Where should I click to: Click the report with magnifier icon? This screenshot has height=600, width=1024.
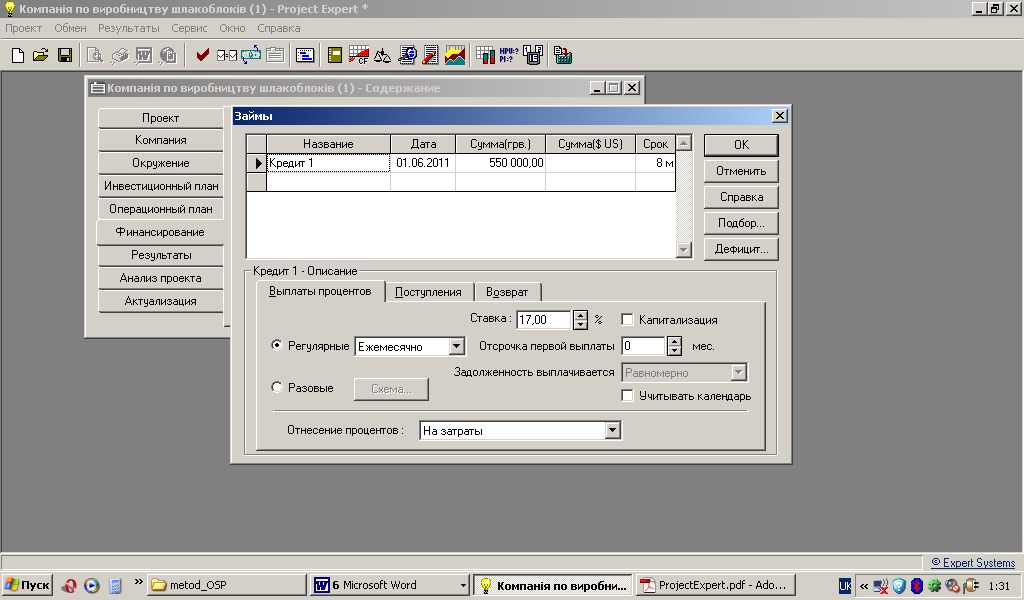coord(407,55)
